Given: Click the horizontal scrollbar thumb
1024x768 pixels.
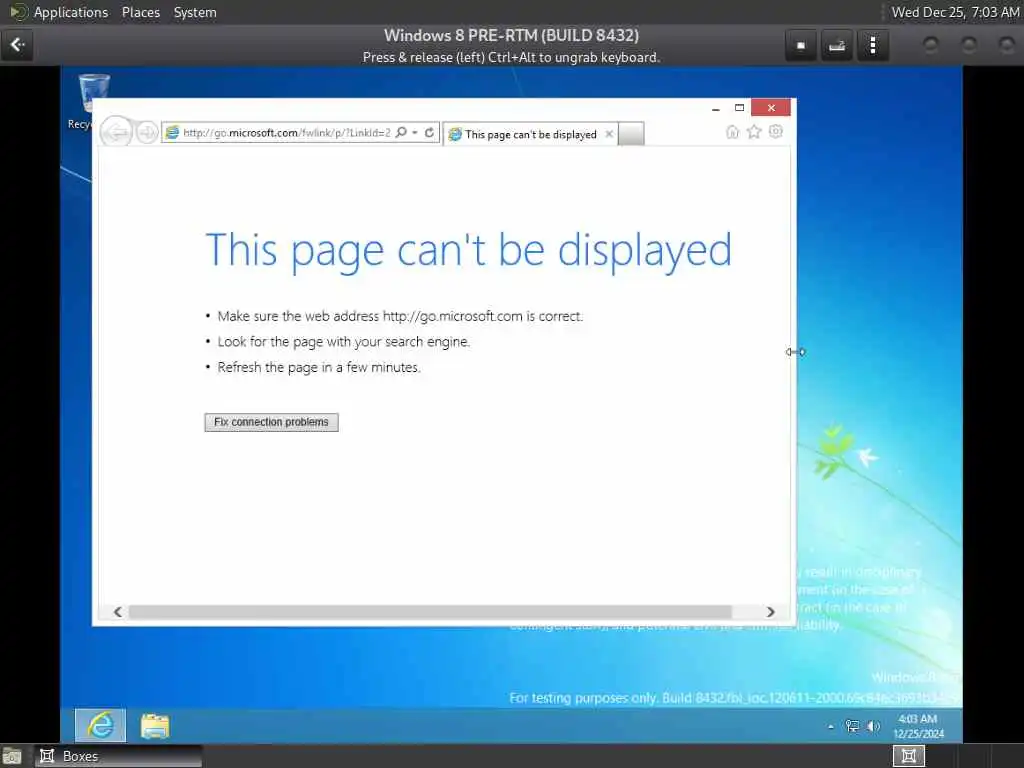Looking at the screenshot, I should pyautogui.click(x=430, y=612).
